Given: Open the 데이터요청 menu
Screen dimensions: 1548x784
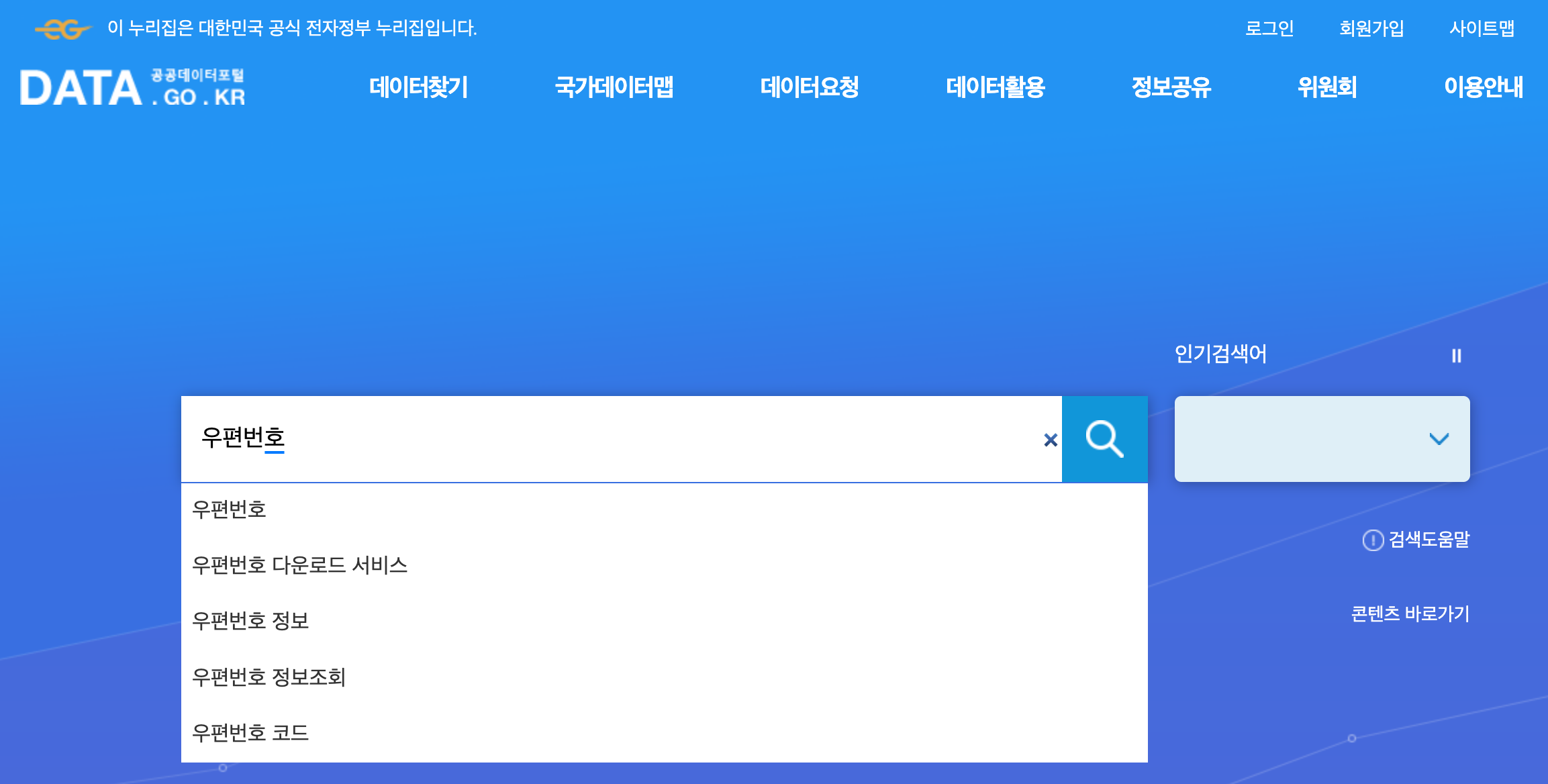Looking at the screenshot, I should pos(809,87).
